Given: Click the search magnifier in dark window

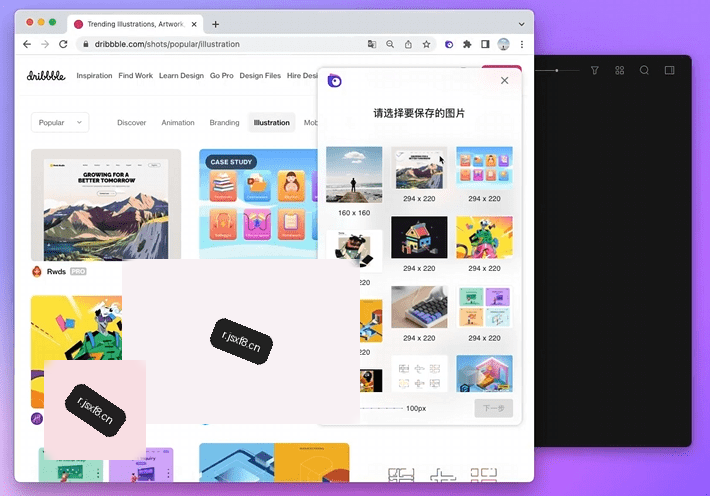Looking at the screenshot, I should (644, 70).
